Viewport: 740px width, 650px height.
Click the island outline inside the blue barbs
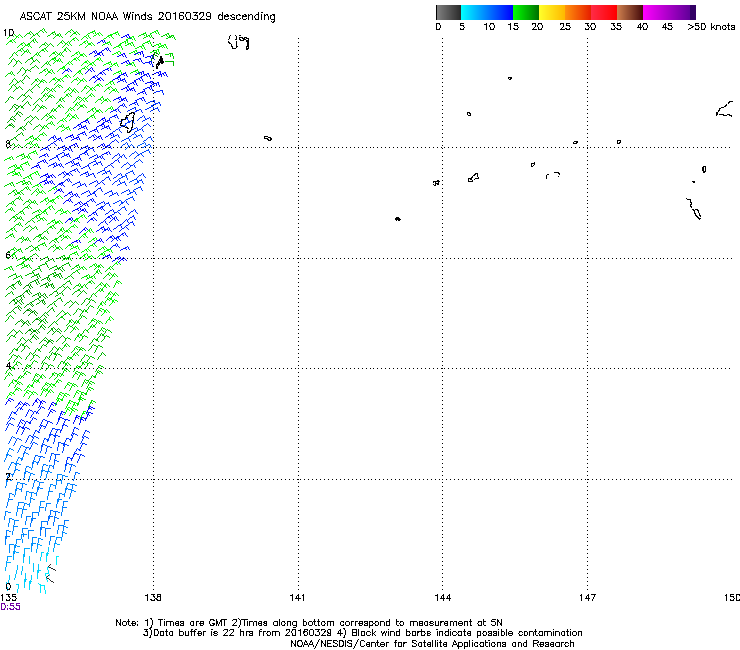coord(128,122)
